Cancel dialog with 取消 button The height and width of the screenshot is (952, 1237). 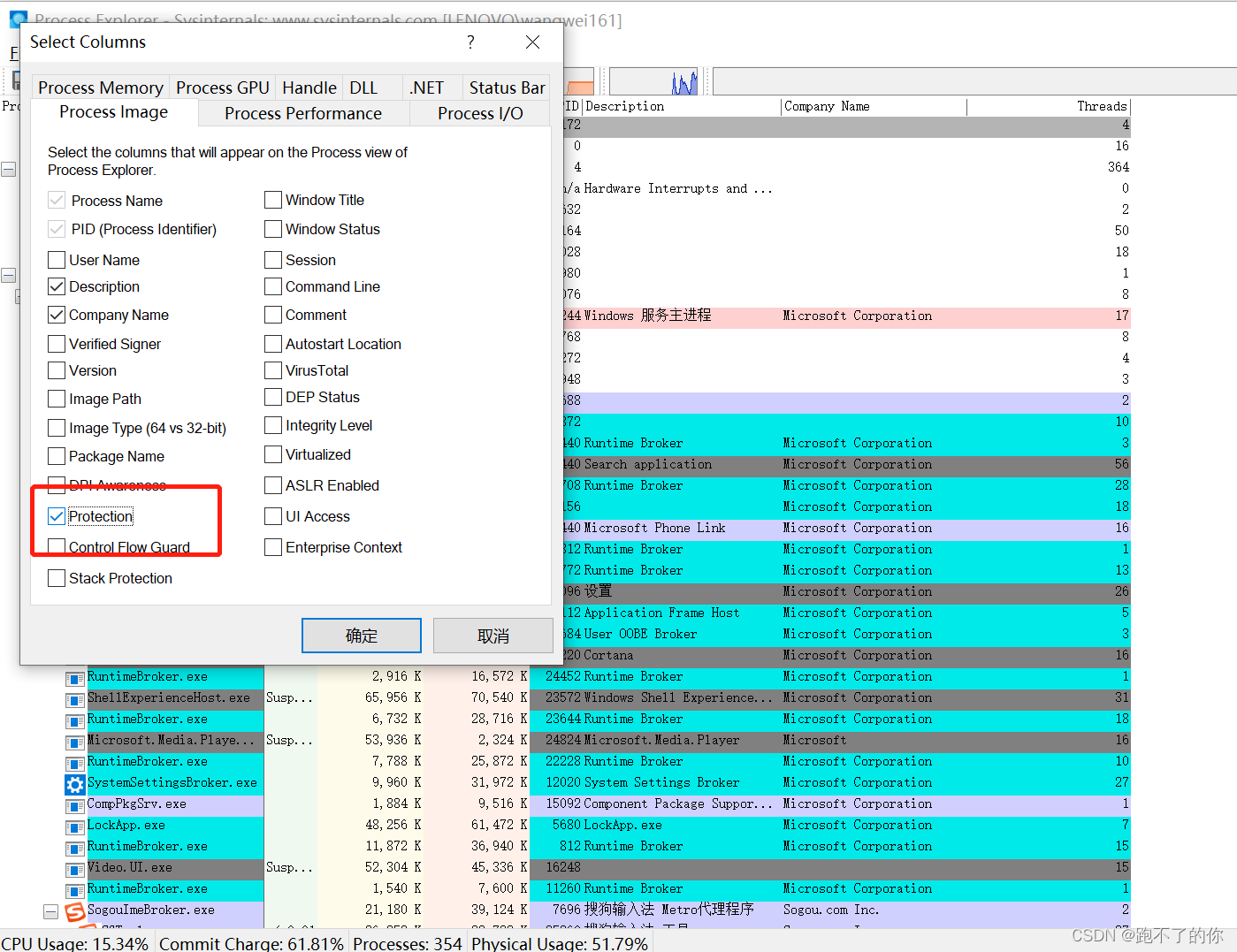(493, 636)
